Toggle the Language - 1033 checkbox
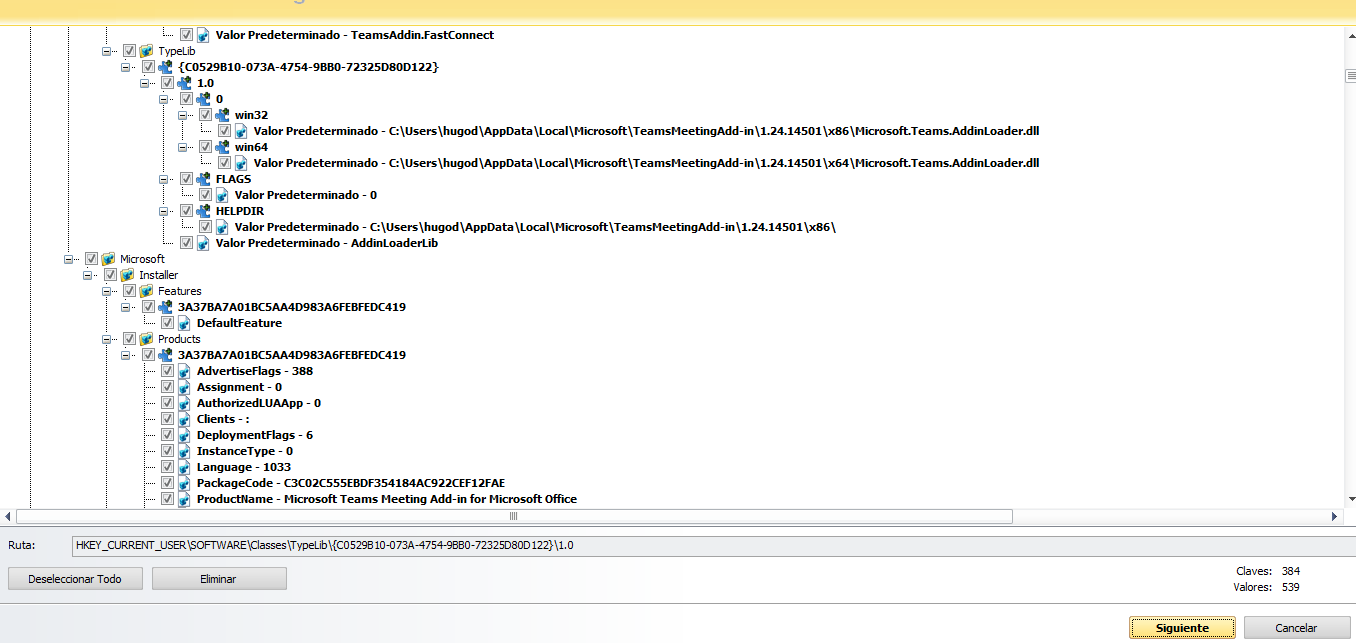This screenshot has height=643, width=1356. pos(167,467)
